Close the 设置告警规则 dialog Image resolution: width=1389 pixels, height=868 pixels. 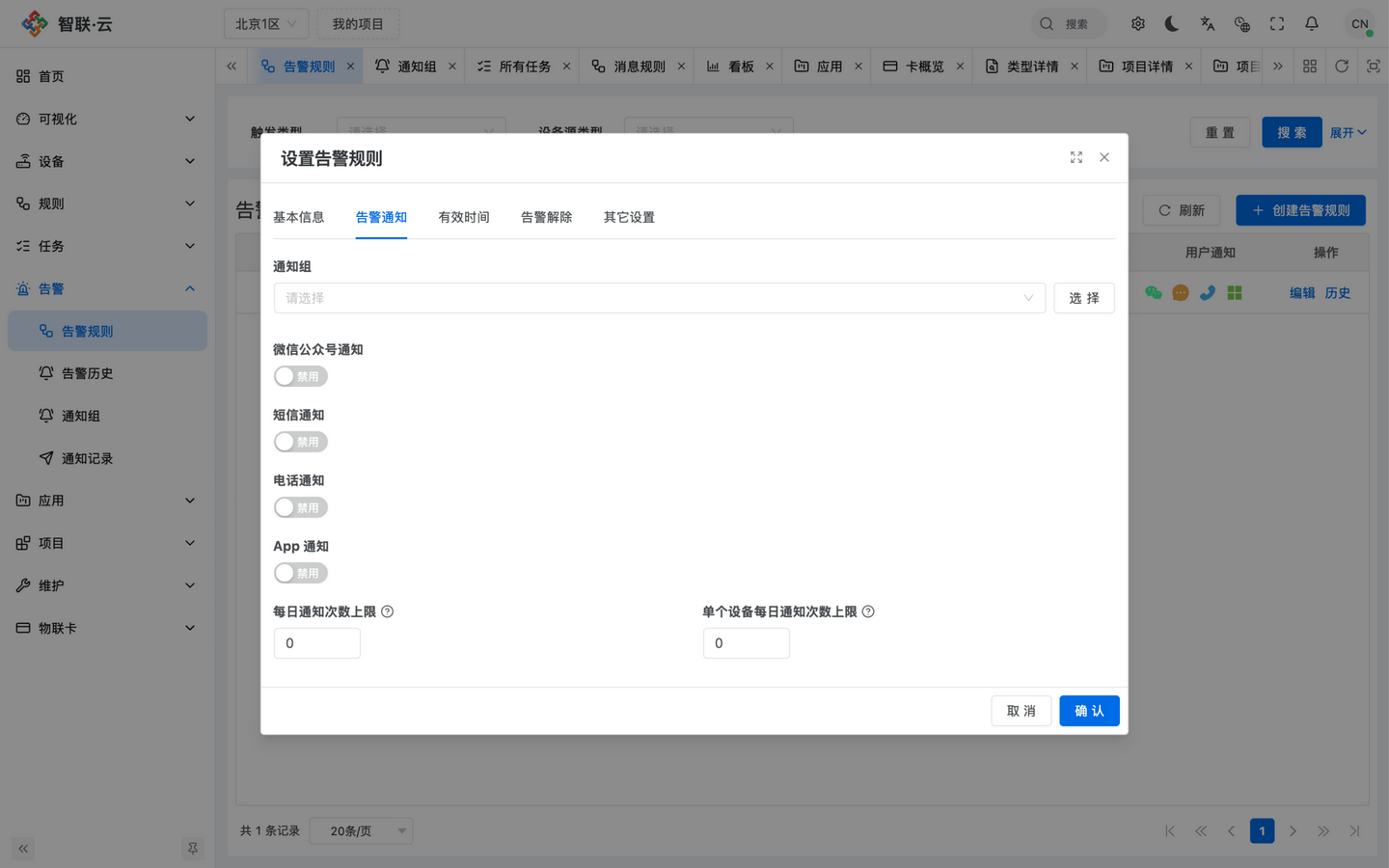coord(1104,157)
